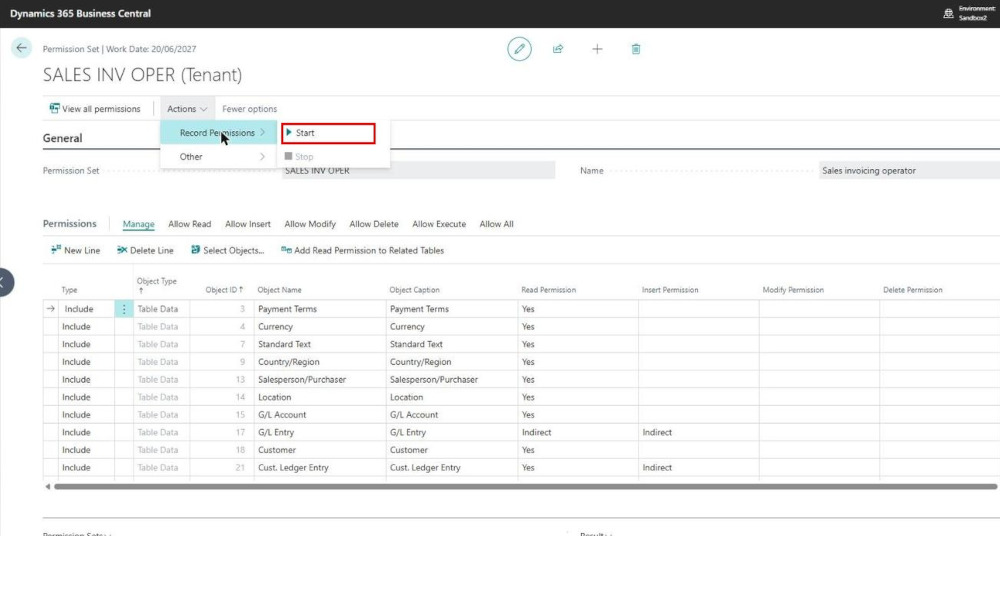Select the Location object name cell
The width and height of the screenshot is (1000, 600).
click(320, 397)
